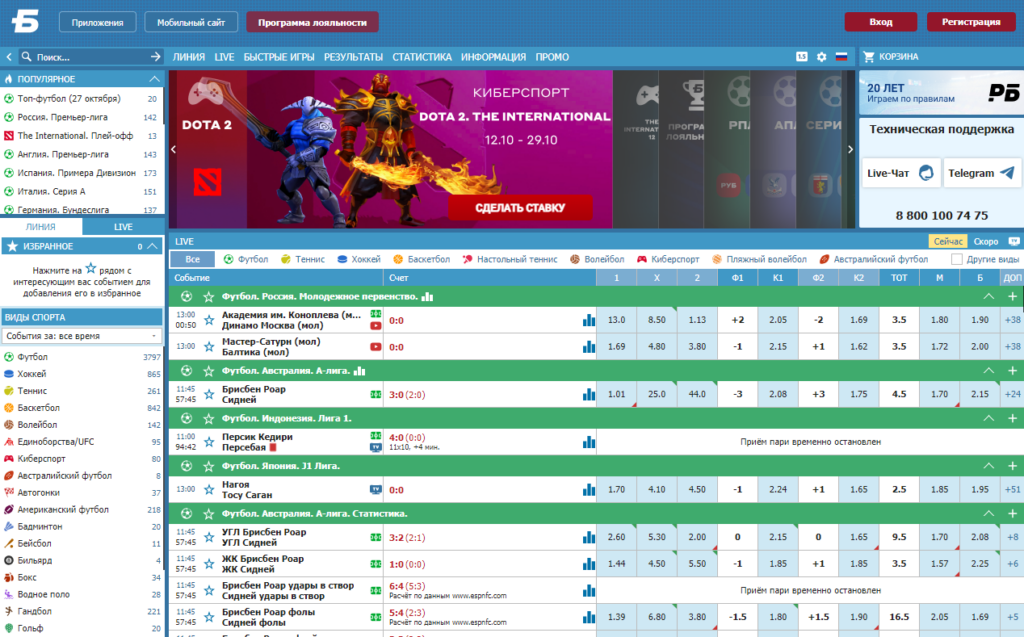Open the РПЛ banner thumbnail
Viewport: 1024px width, 637px height.
728,150
